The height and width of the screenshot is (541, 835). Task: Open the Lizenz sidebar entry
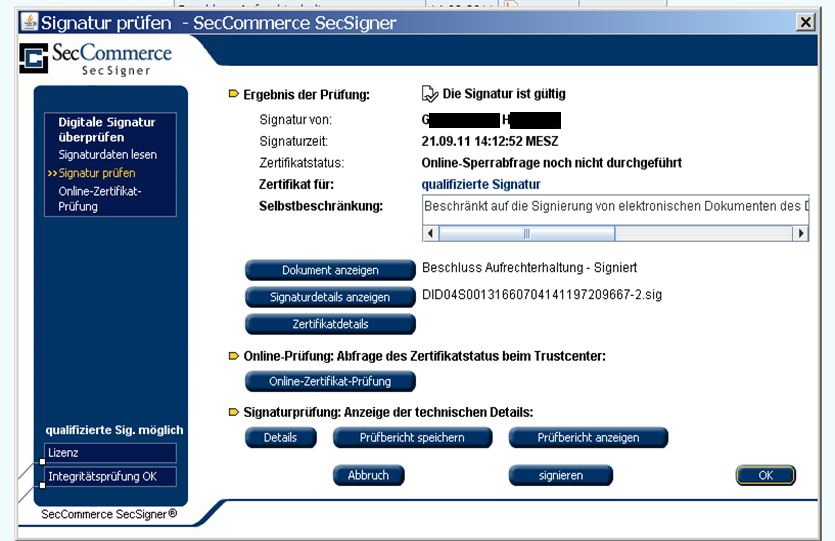point(110,453)
